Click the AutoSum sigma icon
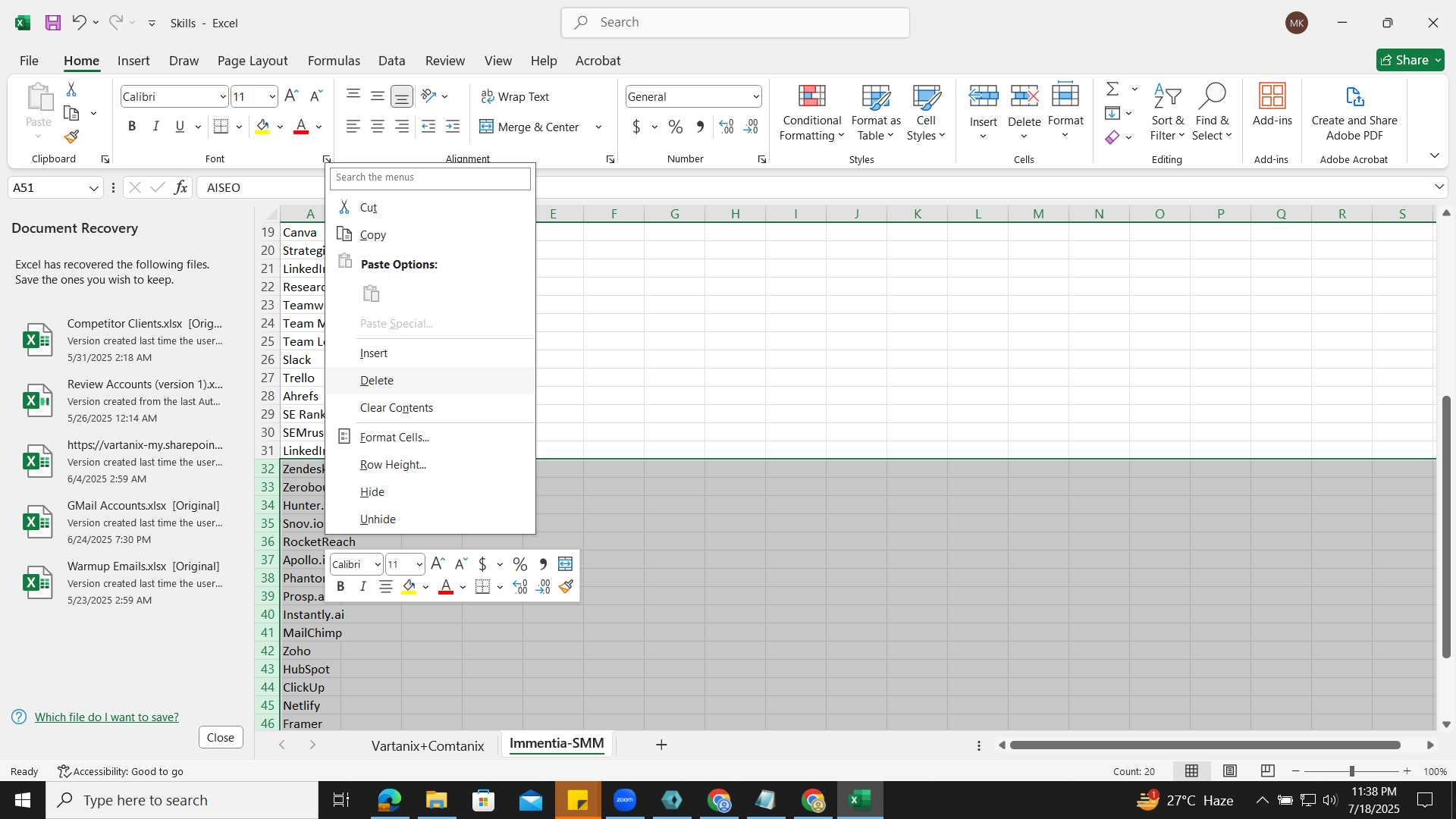The image size is (1456, 819). point(1112,89)
